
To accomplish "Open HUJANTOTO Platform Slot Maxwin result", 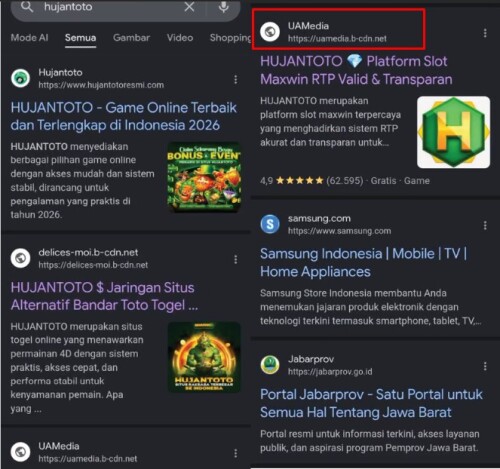I will coord(356,70).
